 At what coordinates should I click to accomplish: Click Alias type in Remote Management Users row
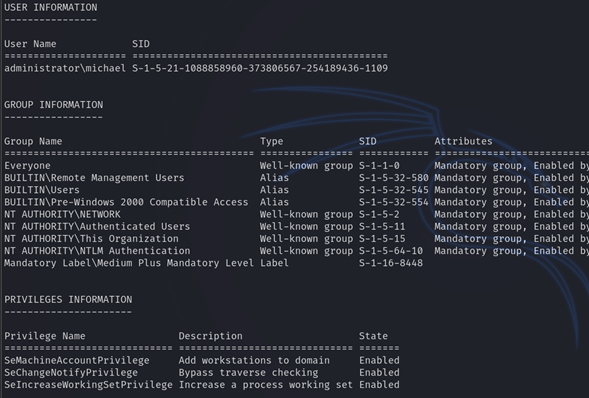(x=274, y=178)
